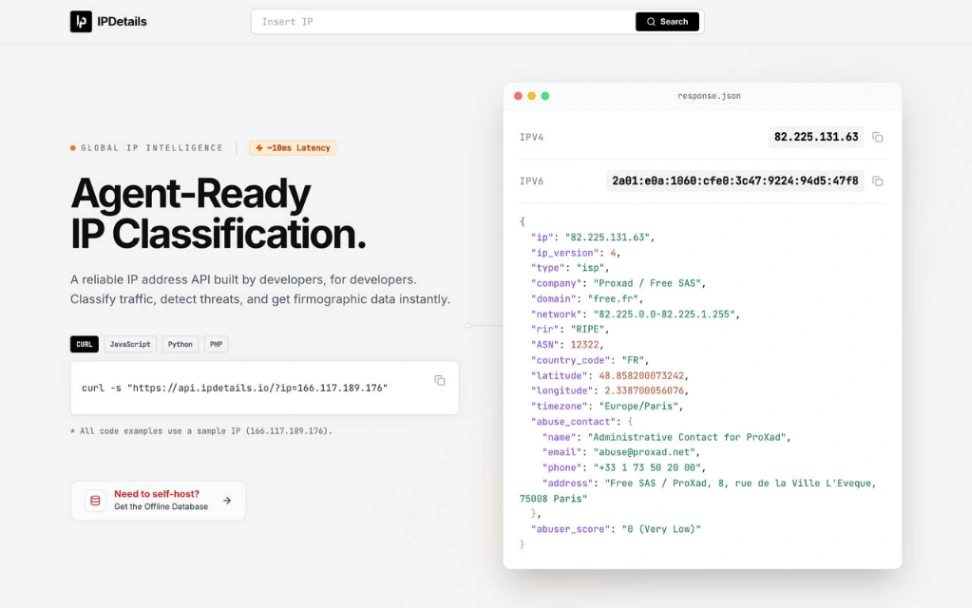
Task: Copy the curl command snippet
Action: pos(440,381)
